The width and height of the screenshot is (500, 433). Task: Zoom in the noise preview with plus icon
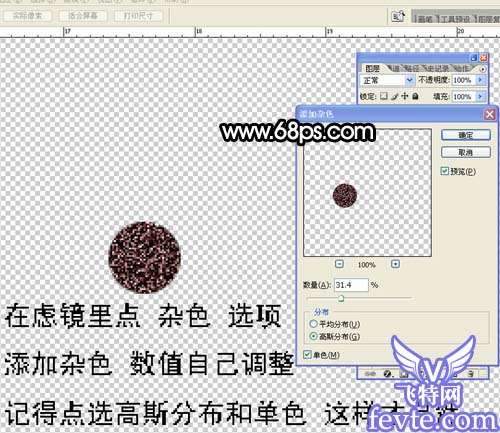395,264
